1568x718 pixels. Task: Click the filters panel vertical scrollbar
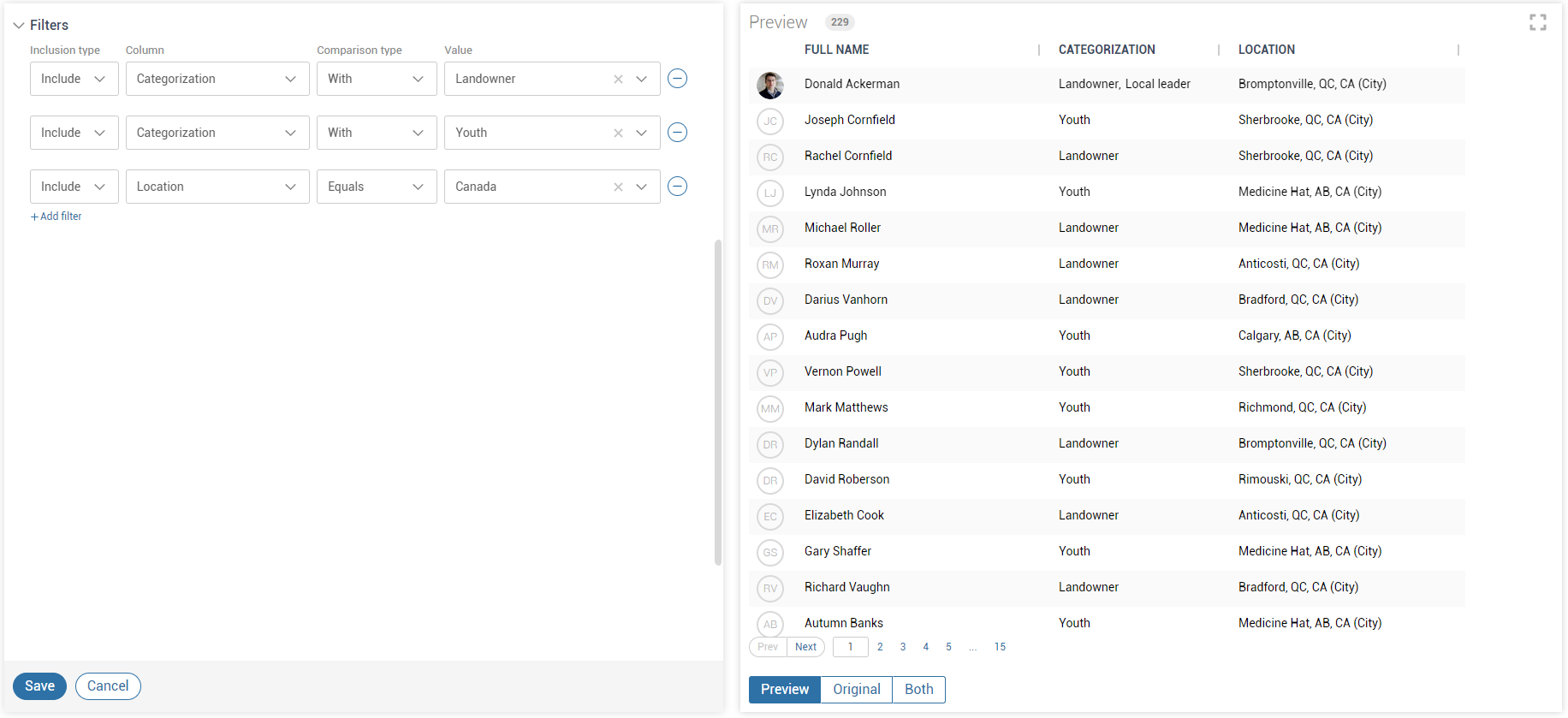pyautogui.click(x=718, y=402)
